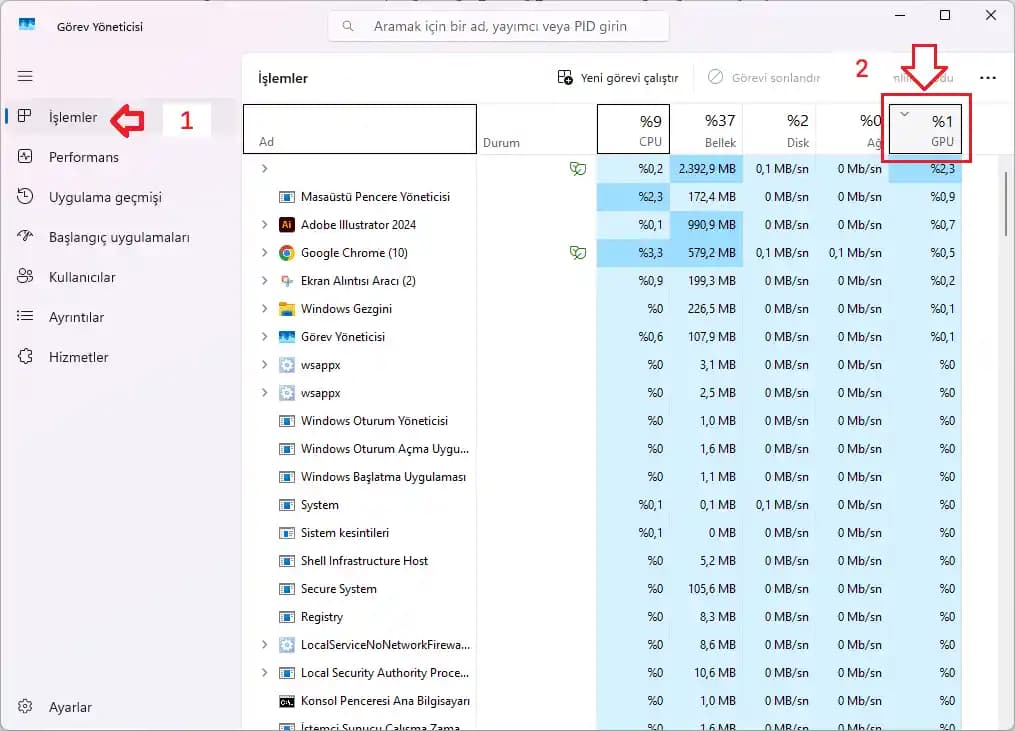The width and height of the screenshot is (1015, 731).
Task: Toggle the hamburger navigation menu
Action: (x=25, y=76)
